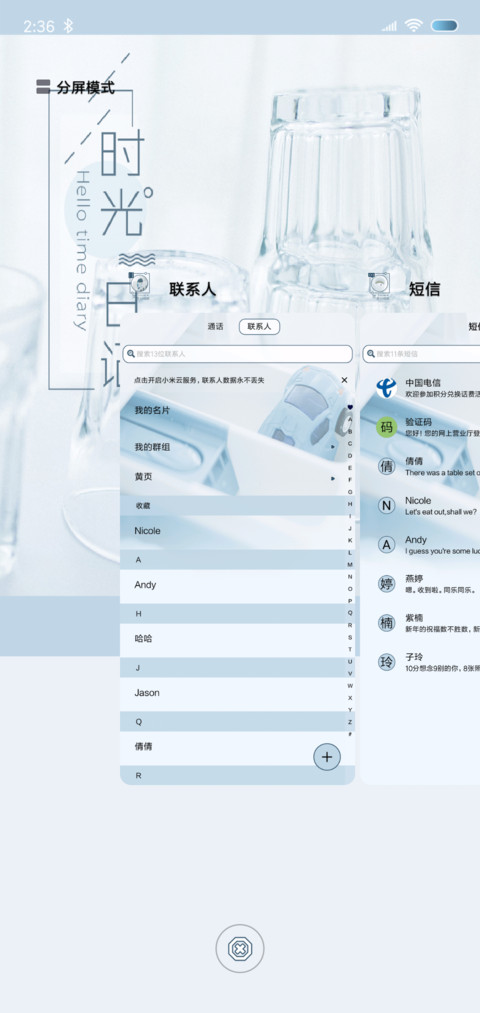The width and height of the screenshot is (480, 1013).
Task: Tap the cellular signal icon
Action: [390, 26]
